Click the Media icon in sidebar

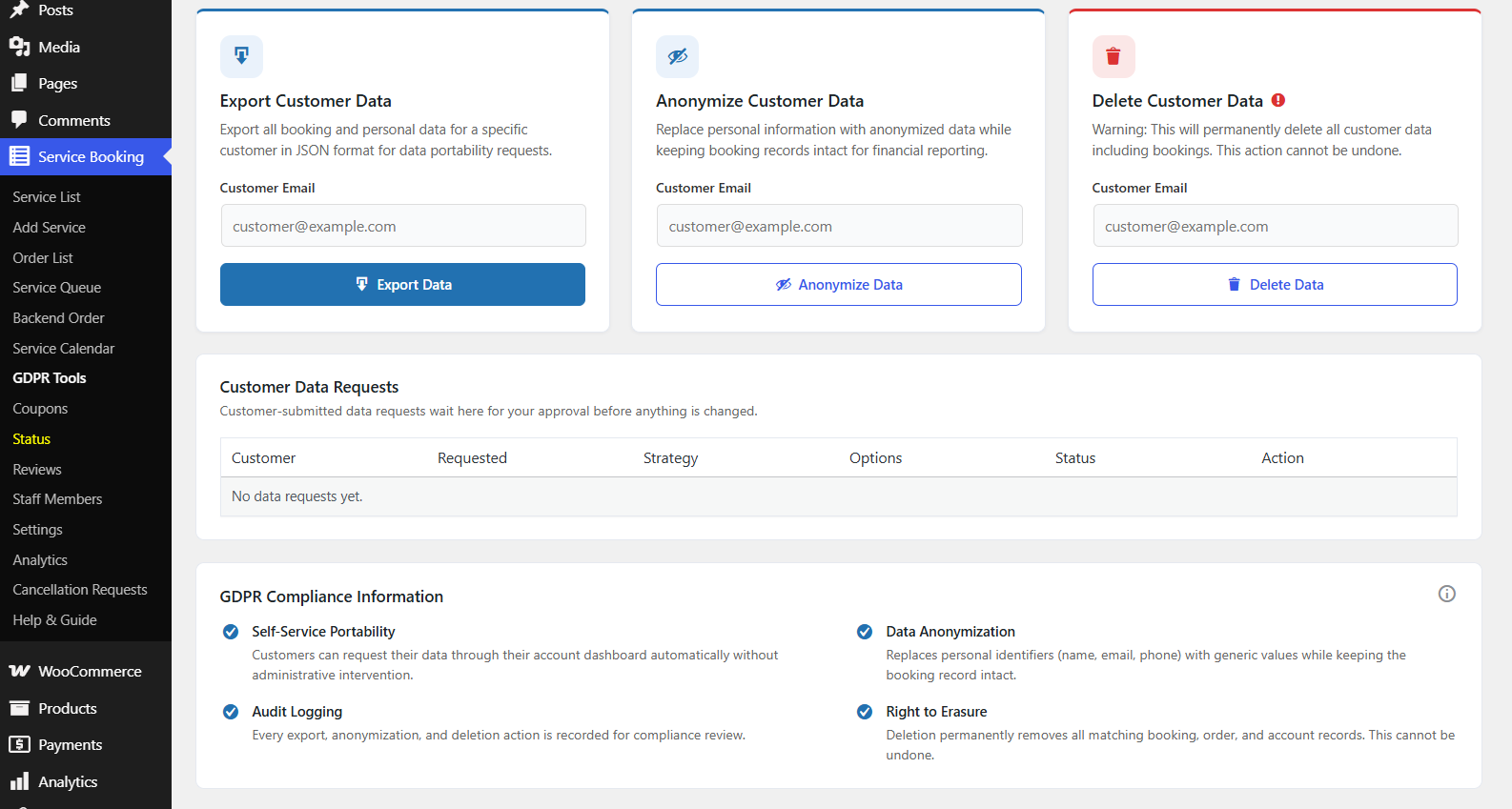click(x=19, y=47)
